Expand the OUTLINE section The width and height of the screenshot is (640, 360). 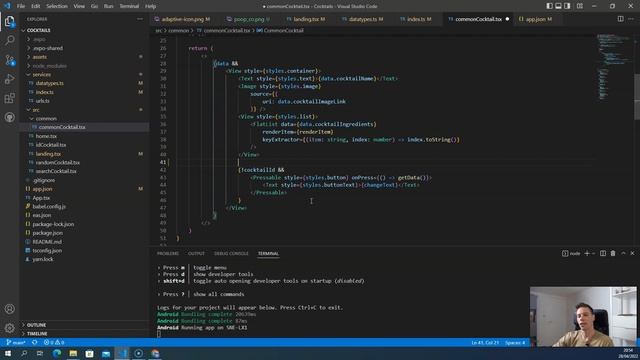coord(36,325)
